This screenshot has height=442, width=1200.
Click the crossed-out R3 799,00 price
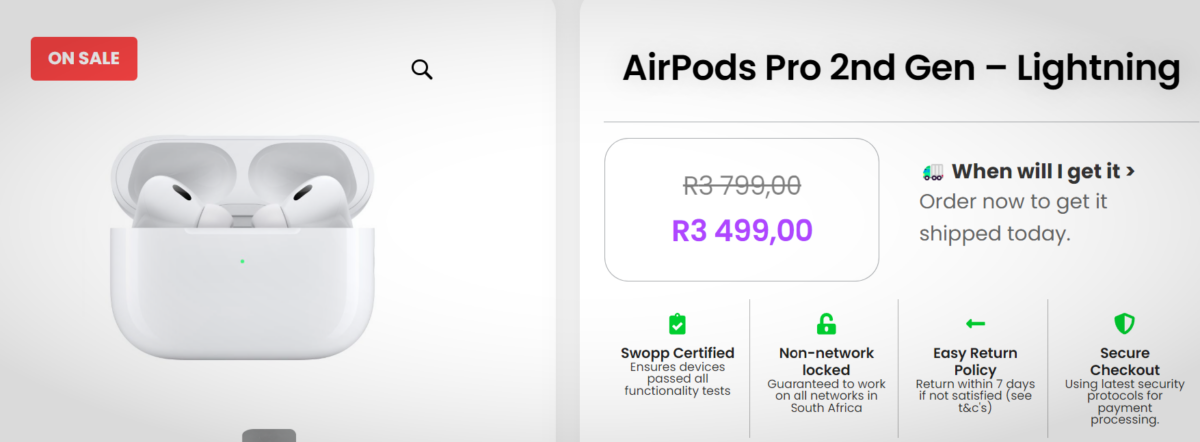coord(741,185)
